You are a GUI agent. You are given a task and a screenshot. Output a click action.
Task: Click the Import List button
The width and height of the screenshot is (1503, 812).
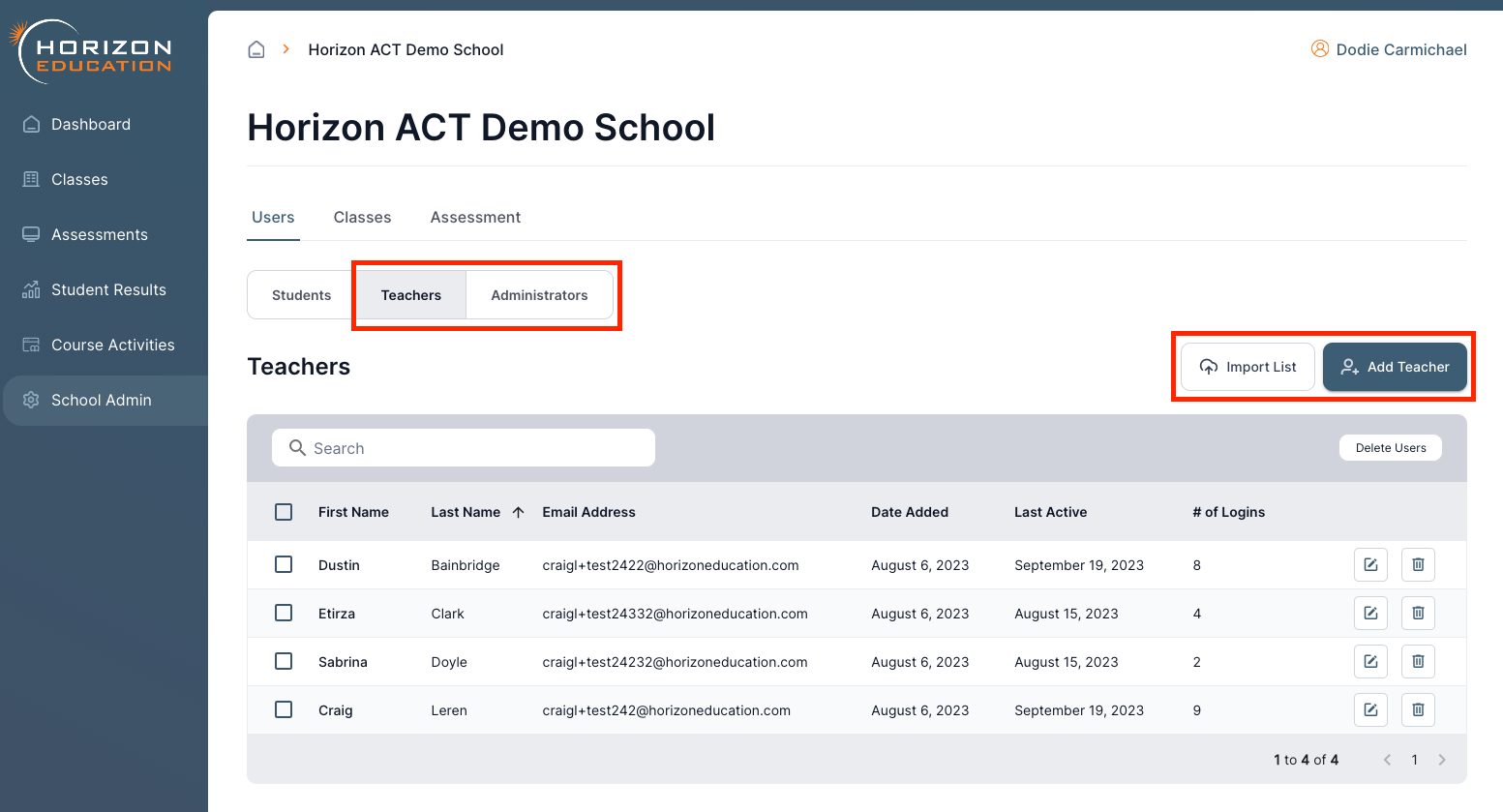click(1247, 367)
